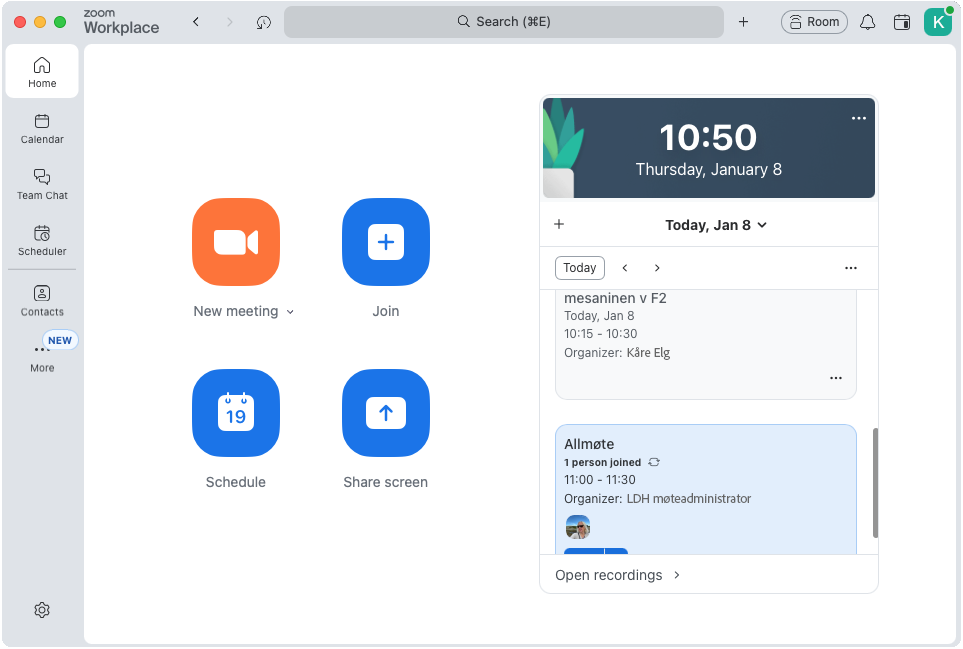The image size is (963, 649).
Task: Click the zoom Workplace logo
Action: (x=121, y=22)
